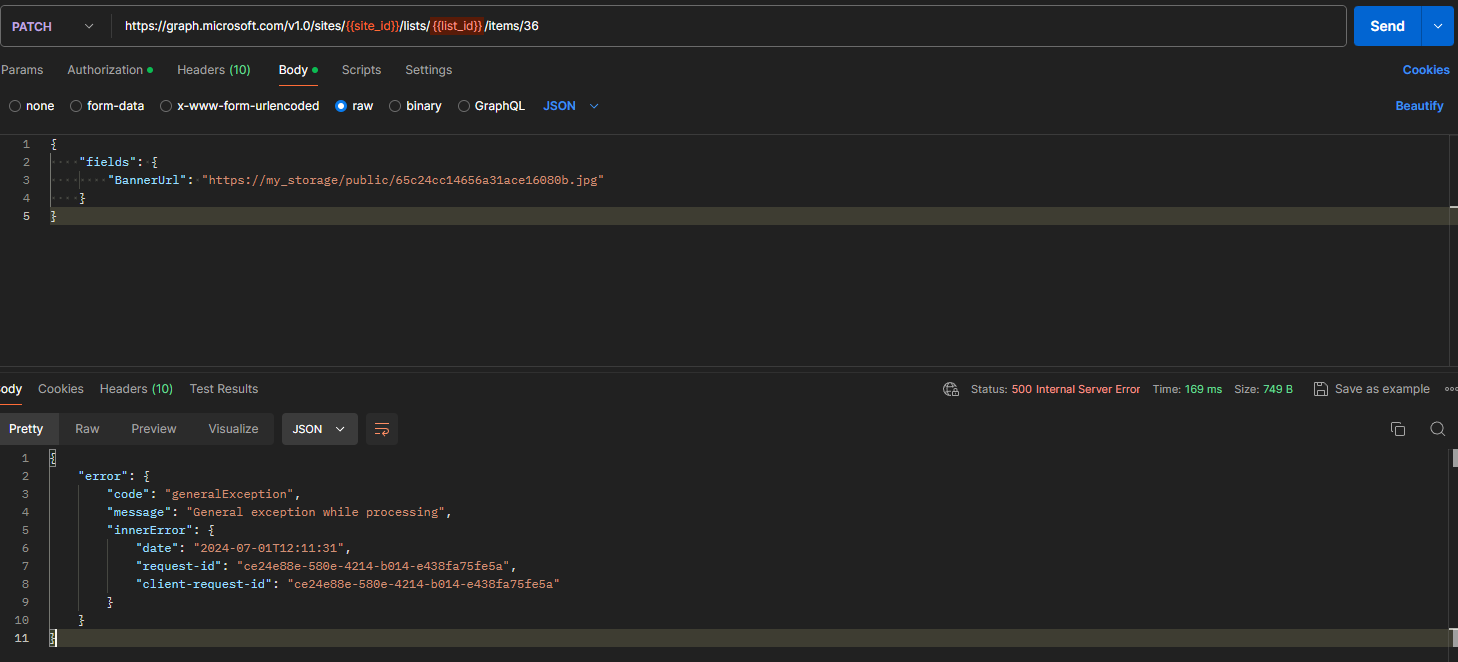Screen dimensions: 1458x662
Task: Switch to Visualize response view
Action: coord(233,429)
